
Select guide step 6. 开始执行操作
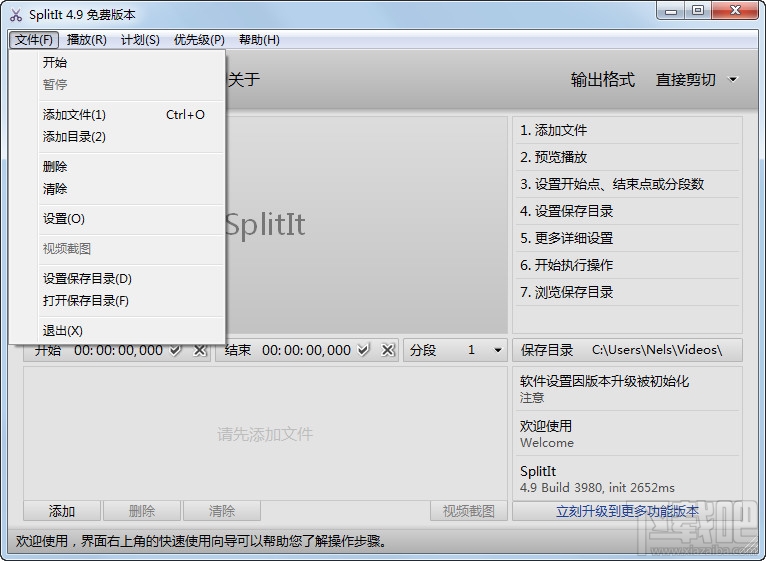click(627, 265)
